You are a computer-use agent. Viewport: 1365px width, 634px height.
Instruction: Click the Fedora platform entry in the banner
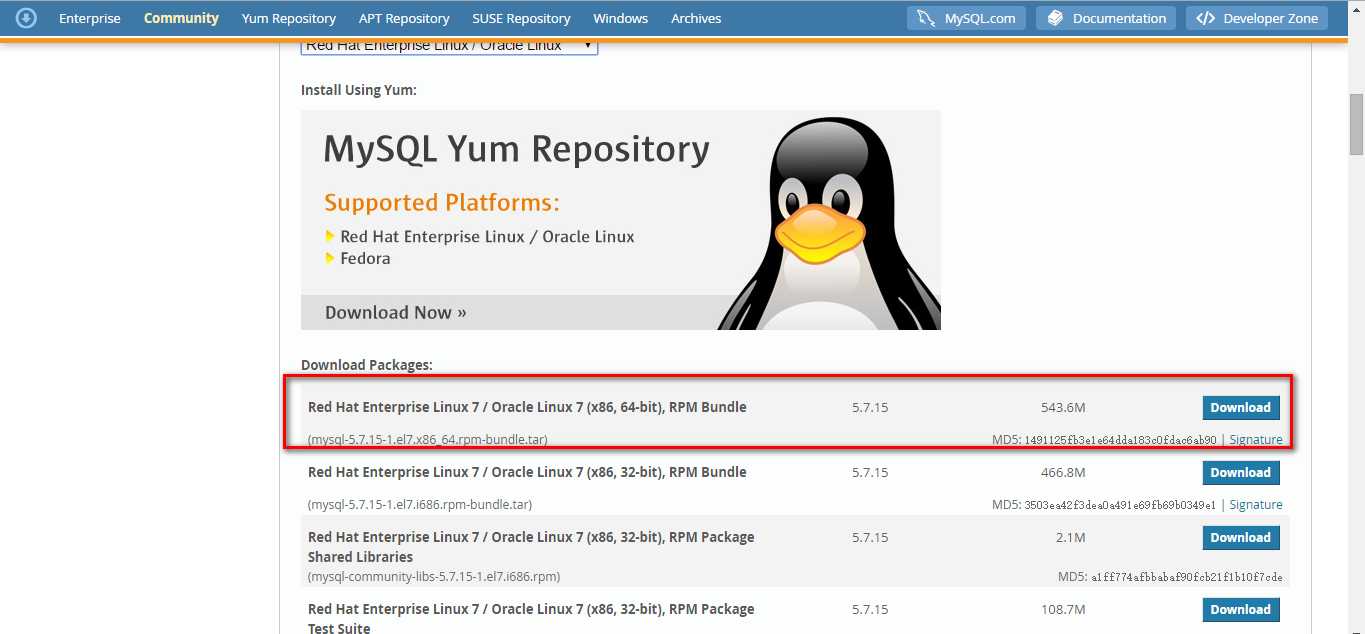coord(365,258)
